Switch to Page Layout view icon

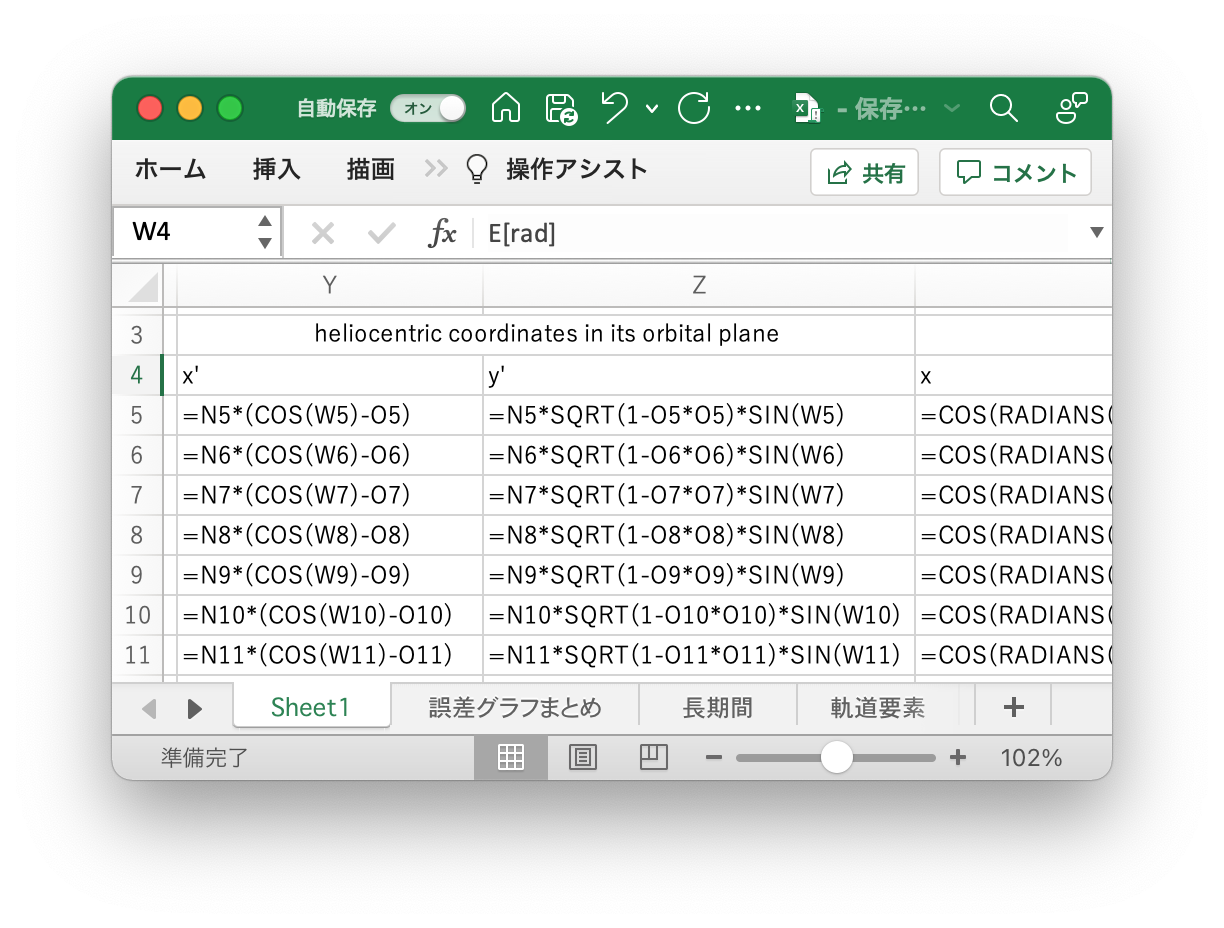pos(582,758)
